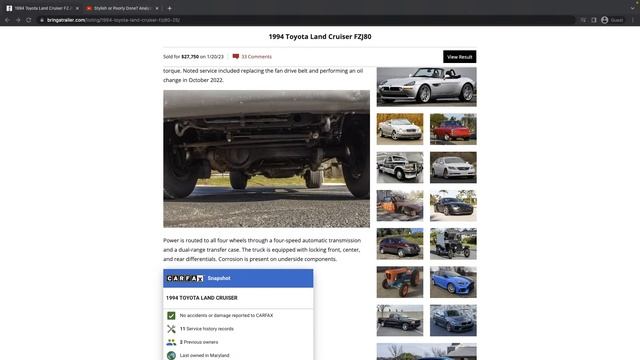
Task: Click the translate icon in address bar
Action: click(x=583, y=20)
